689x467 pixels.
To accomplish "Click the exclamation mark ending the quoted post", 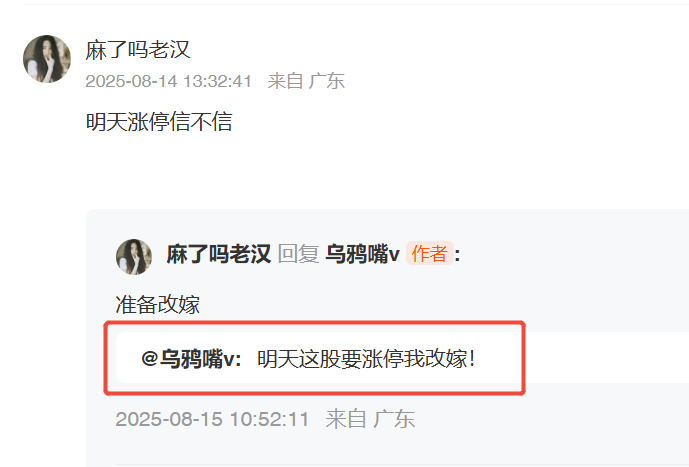I will click(472, 359).
